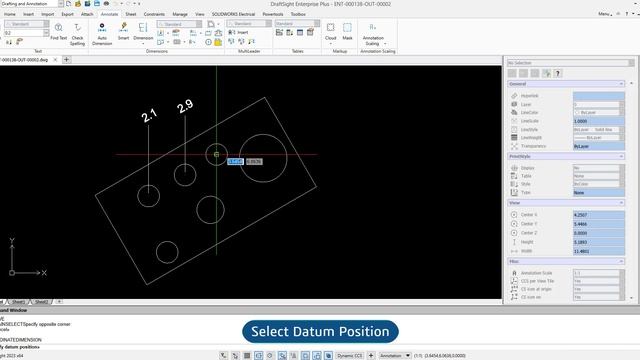Viewport: 640px width, 360px height.
Task: Collapse the View properties section
Action: (621, 203)
